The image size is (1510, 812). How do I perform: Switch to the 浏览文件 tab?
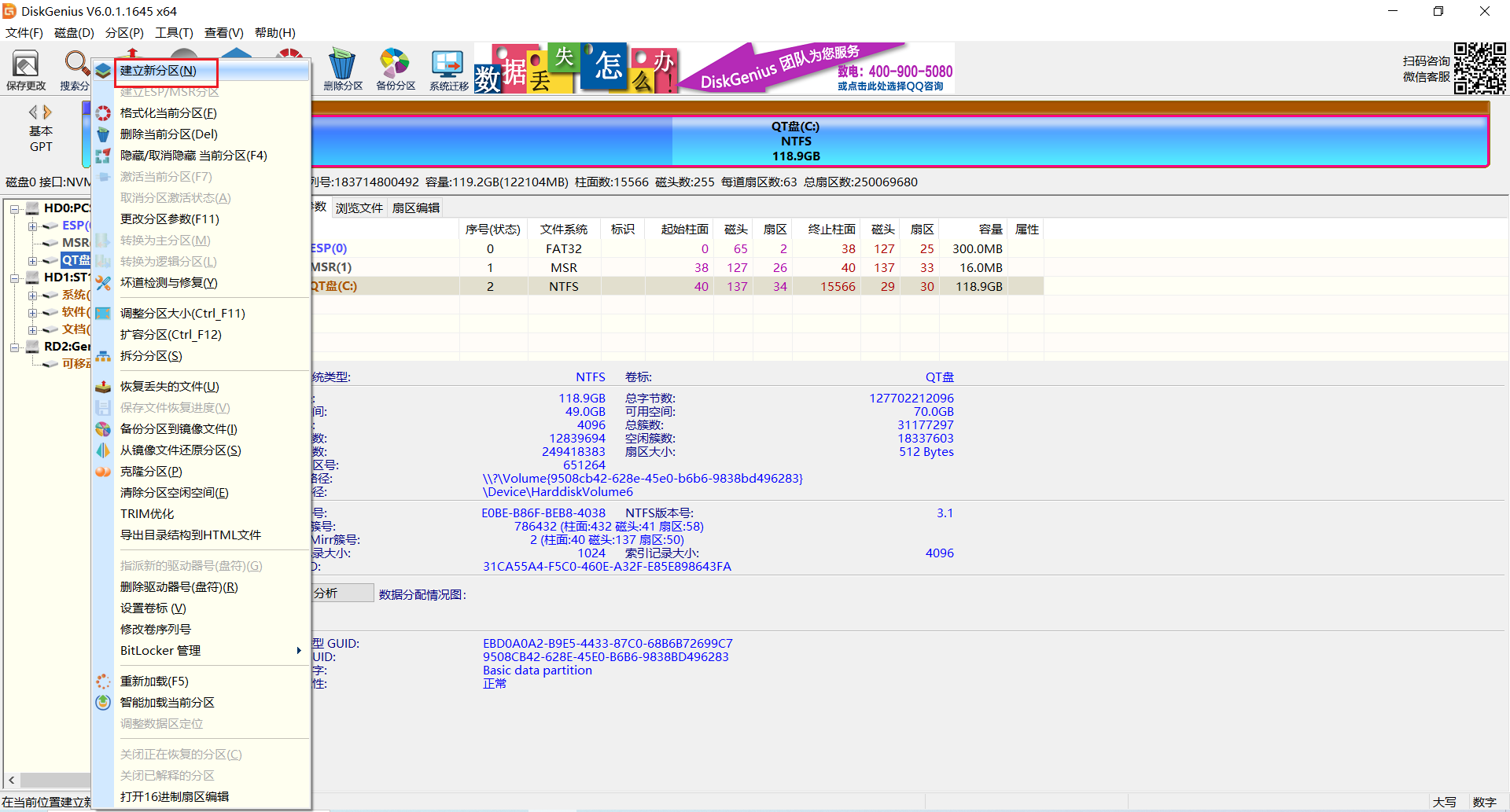(359, 208)
